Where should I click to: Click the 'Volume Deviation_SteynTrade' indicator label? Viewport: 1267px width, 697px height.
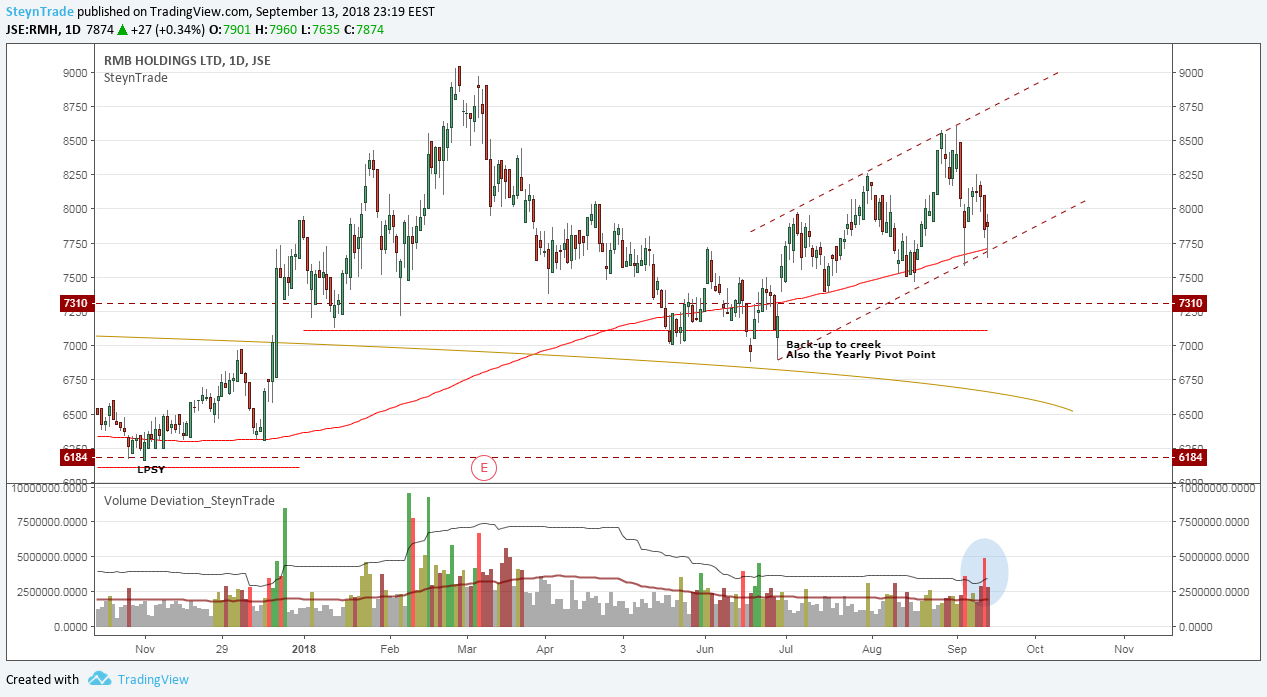pyautogui.click(x=189, y=501)
